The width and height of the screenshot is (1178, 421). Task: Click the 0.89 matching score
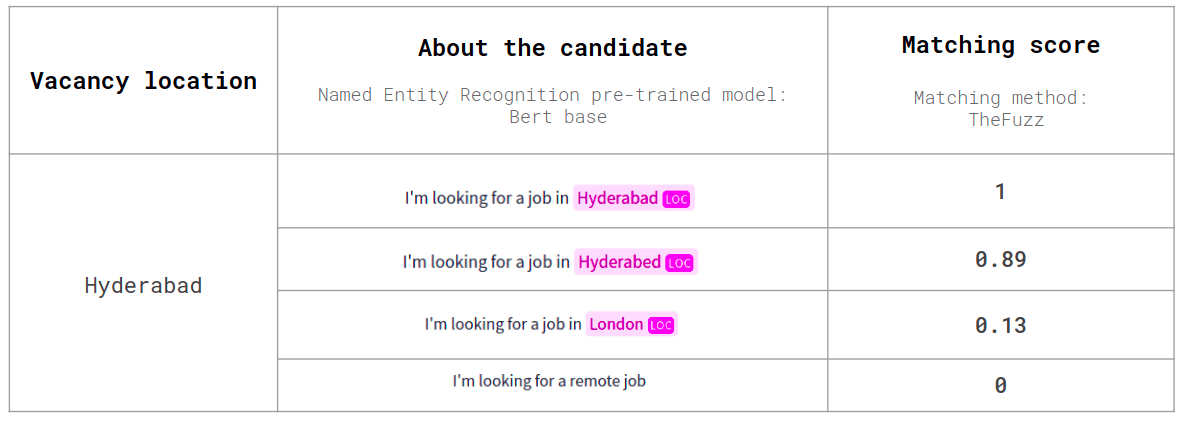(x=1000, y=260)
